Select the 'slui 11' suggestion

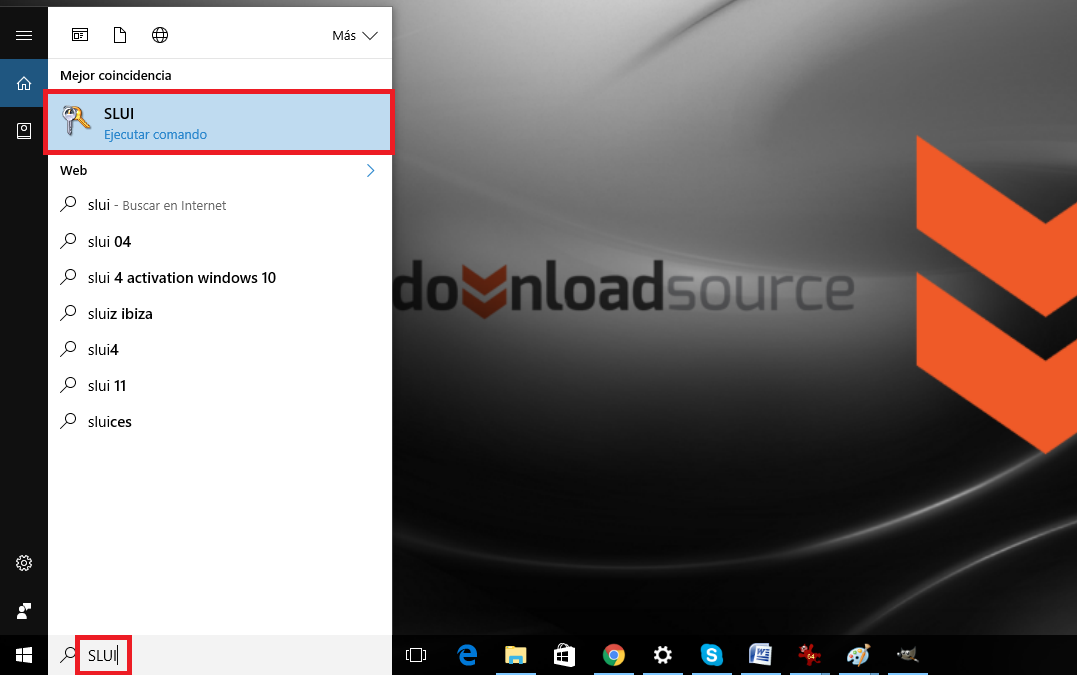pos(218,385)
